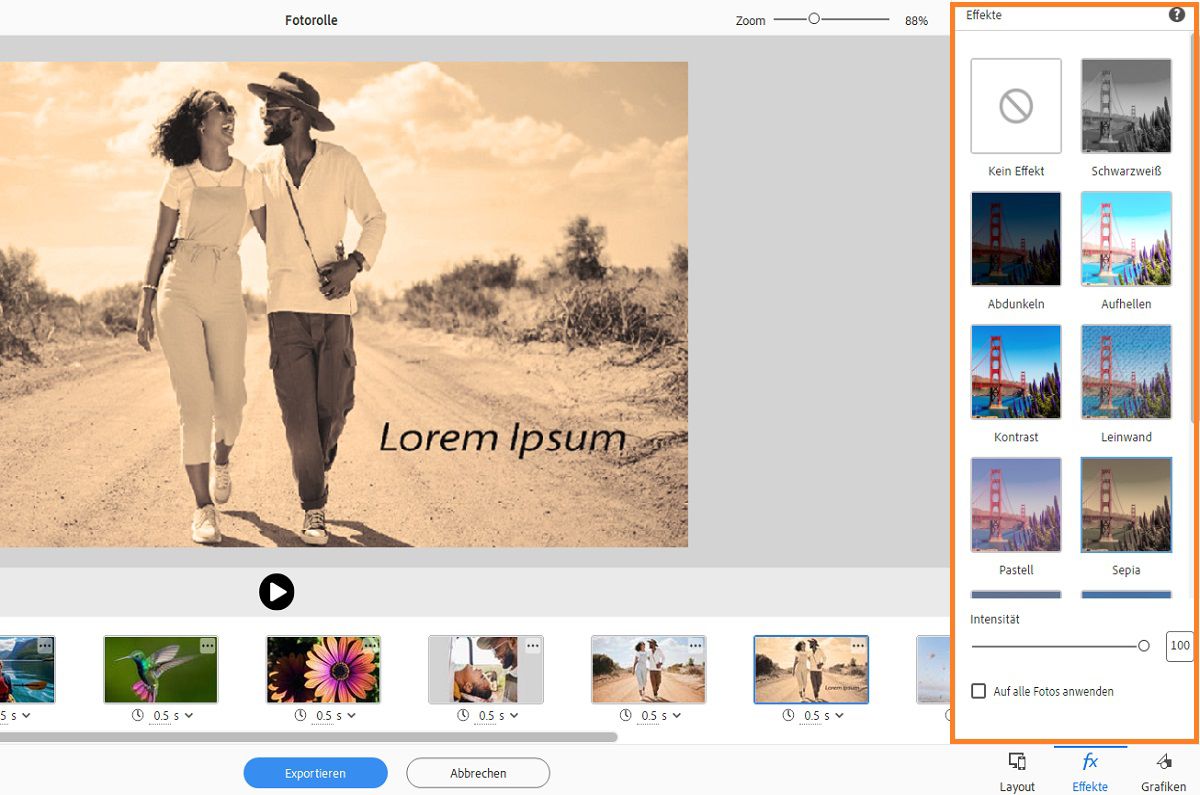Expand the duration dropdown under the unfiltered couple photo
This screenshot has height=795, width=1200.
[677, 716]
